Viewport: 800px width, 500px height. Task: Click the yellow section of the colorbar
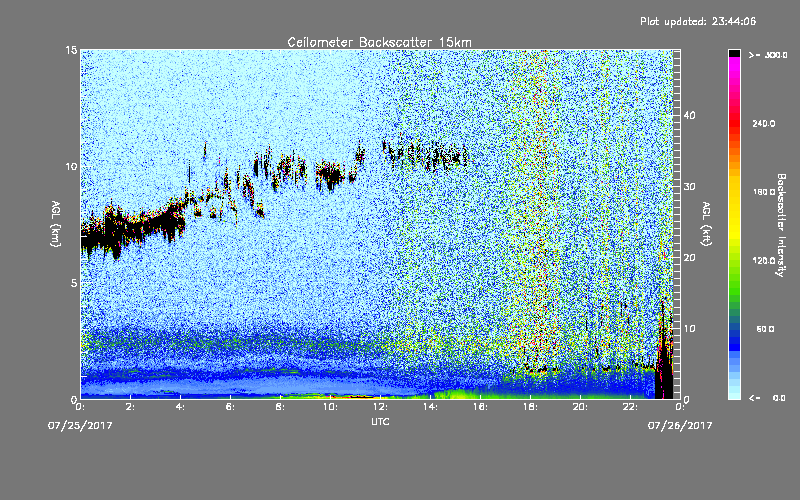(x=734, y=207)
